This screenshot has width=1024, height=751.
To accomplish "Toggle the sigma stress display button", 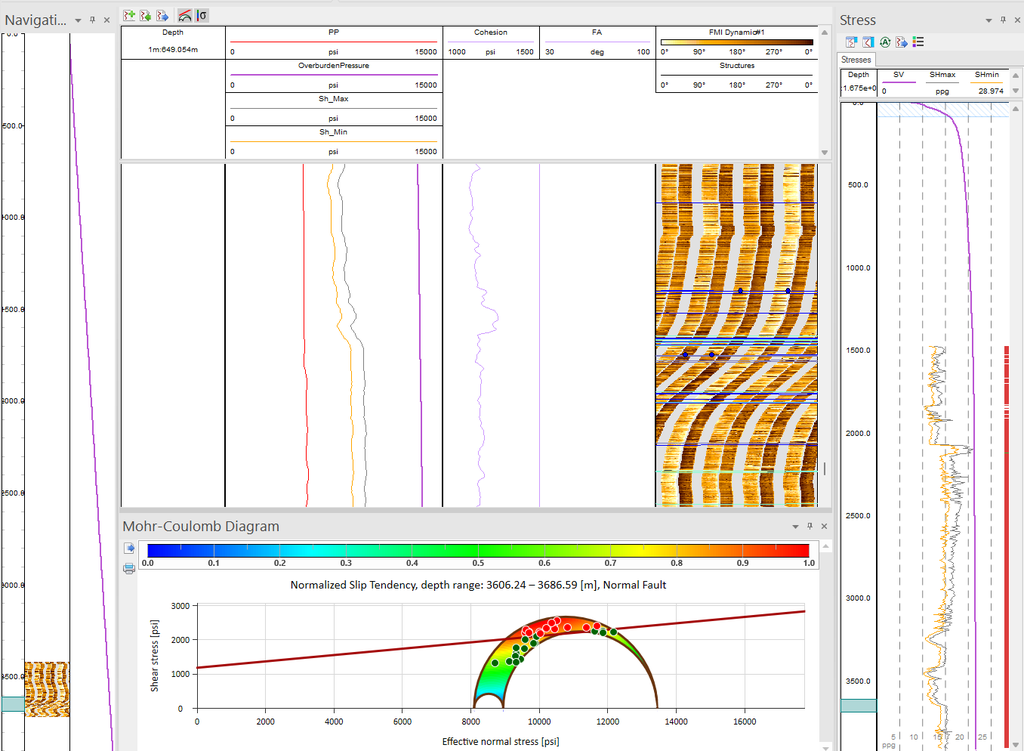I will [202, 15].
